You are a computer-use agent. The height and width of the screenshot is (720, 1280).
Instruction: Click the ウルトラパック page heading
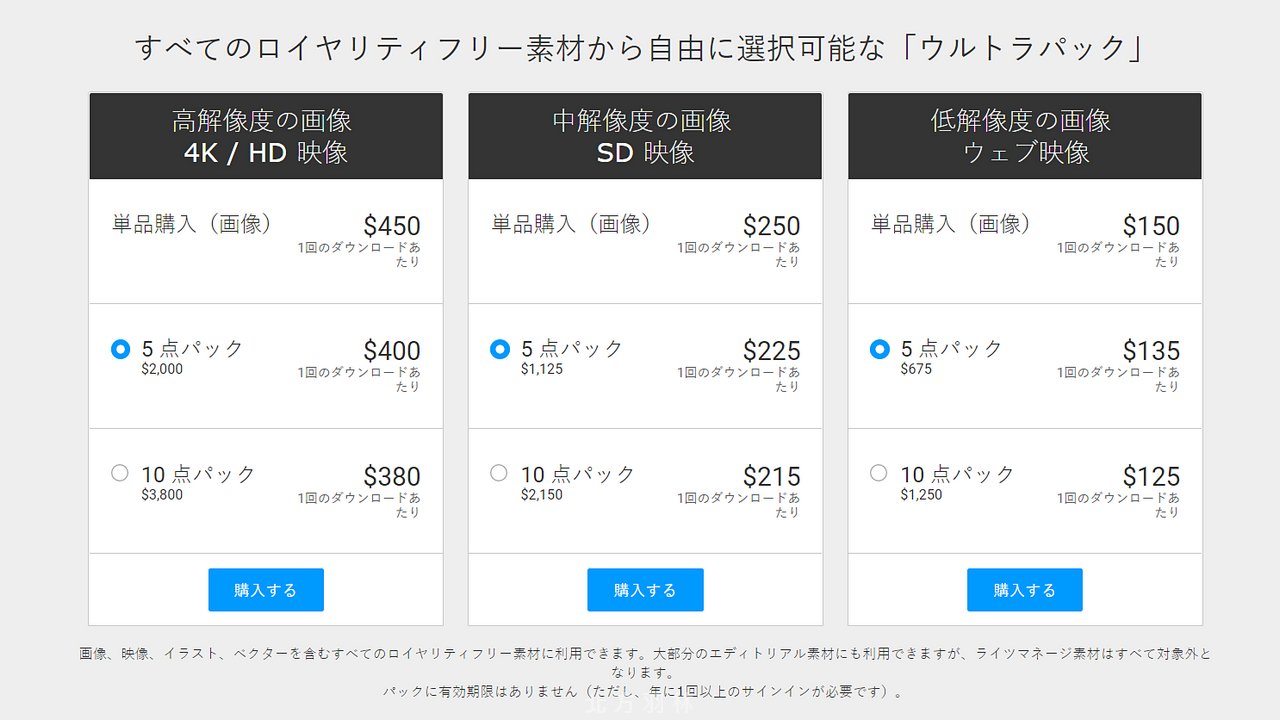(x=640, y=48)
